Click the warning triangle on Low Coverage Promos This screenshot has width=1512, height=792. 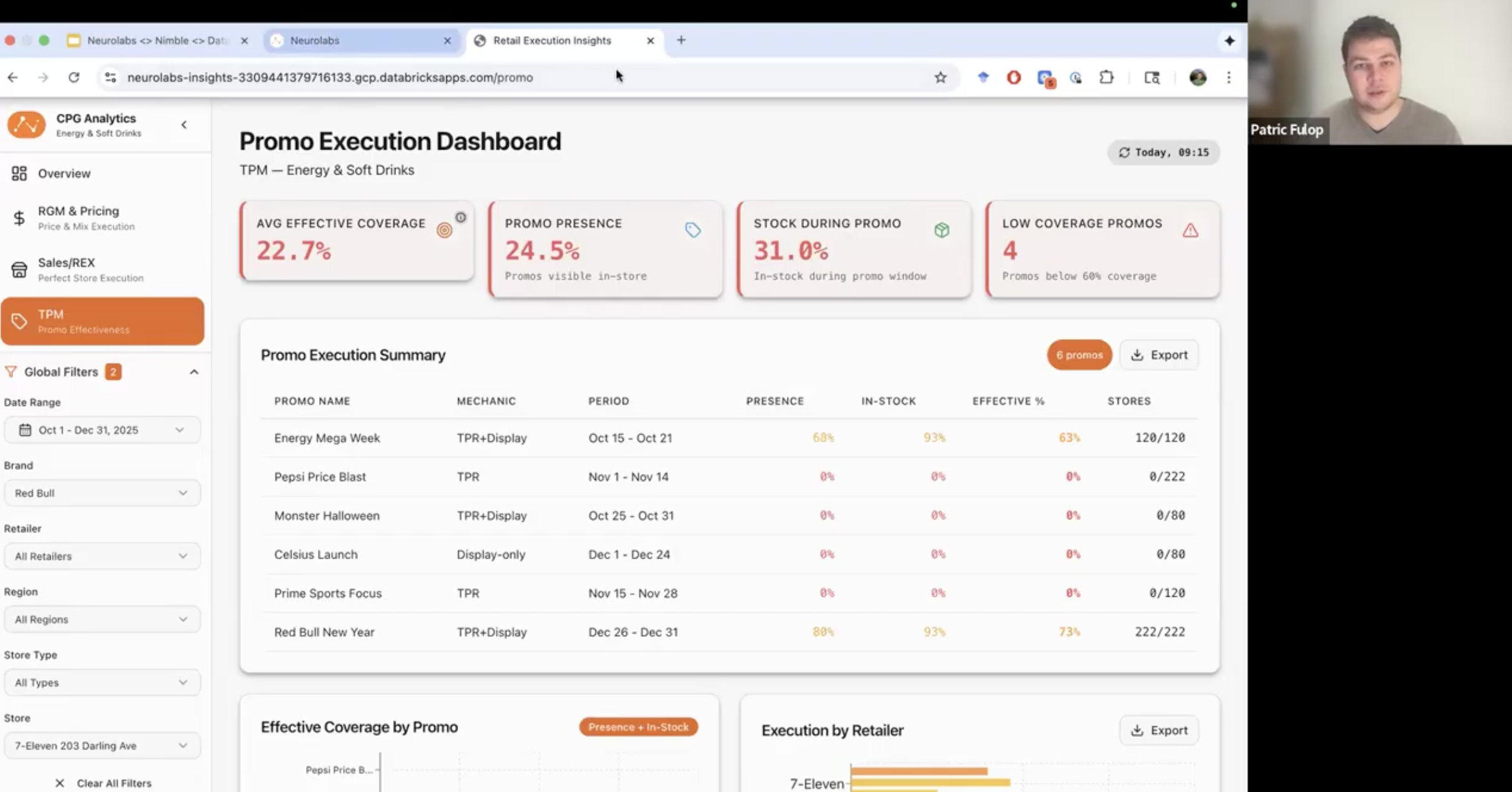[1190, 230]
